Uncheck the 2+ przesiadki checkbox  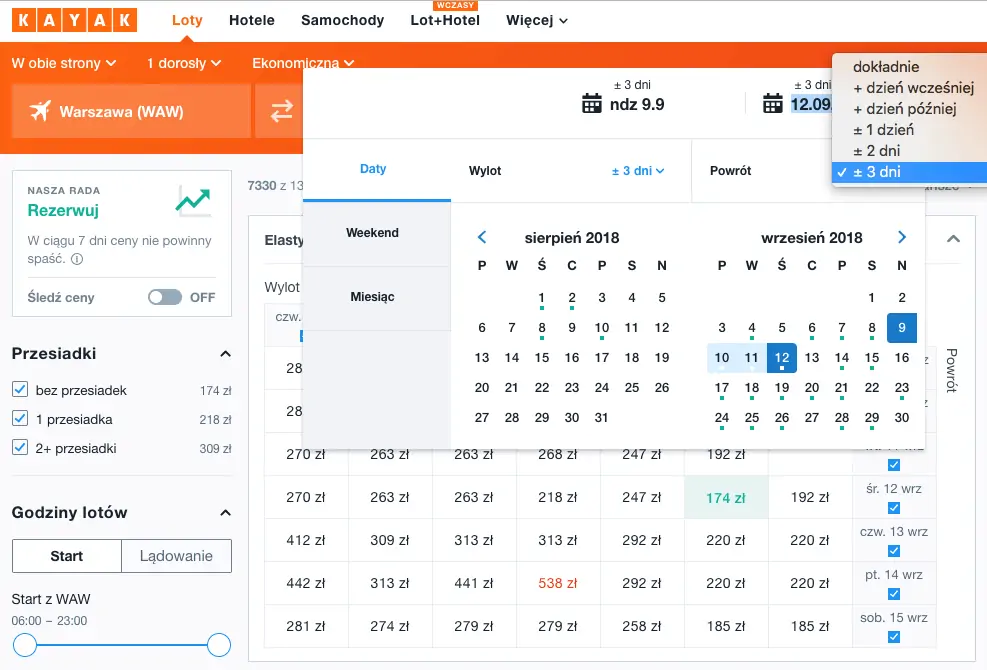tap(20, 448)
